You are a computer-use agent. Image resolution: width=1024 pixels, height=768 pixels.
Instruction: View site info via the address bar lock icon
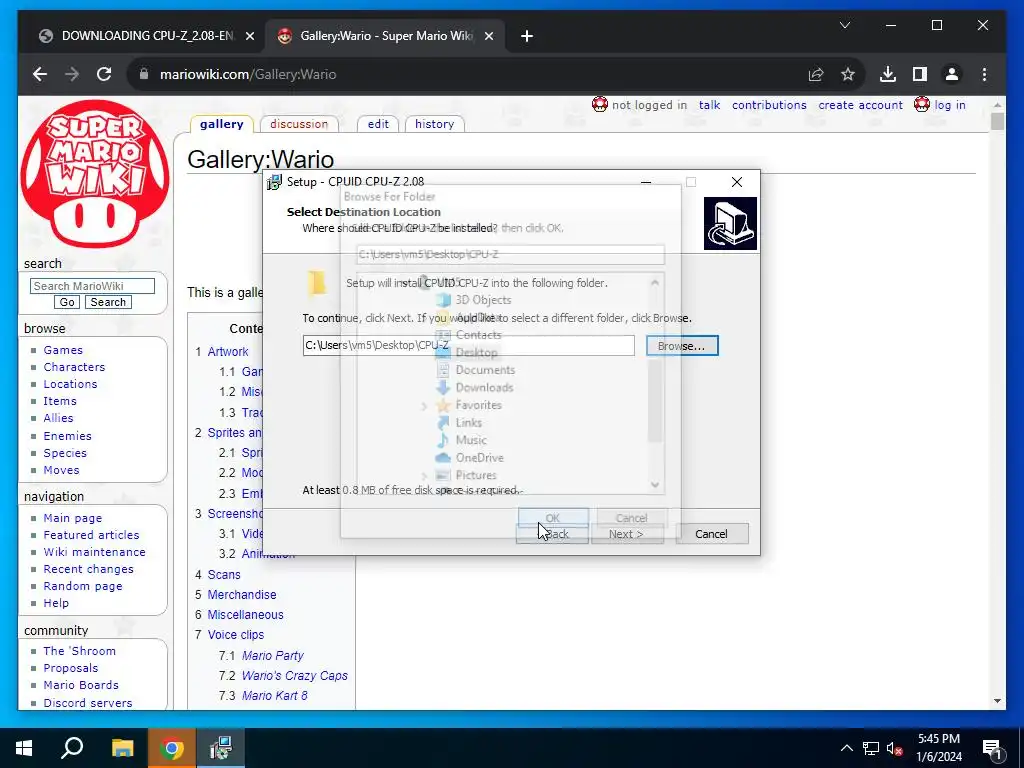click(144, 74)
